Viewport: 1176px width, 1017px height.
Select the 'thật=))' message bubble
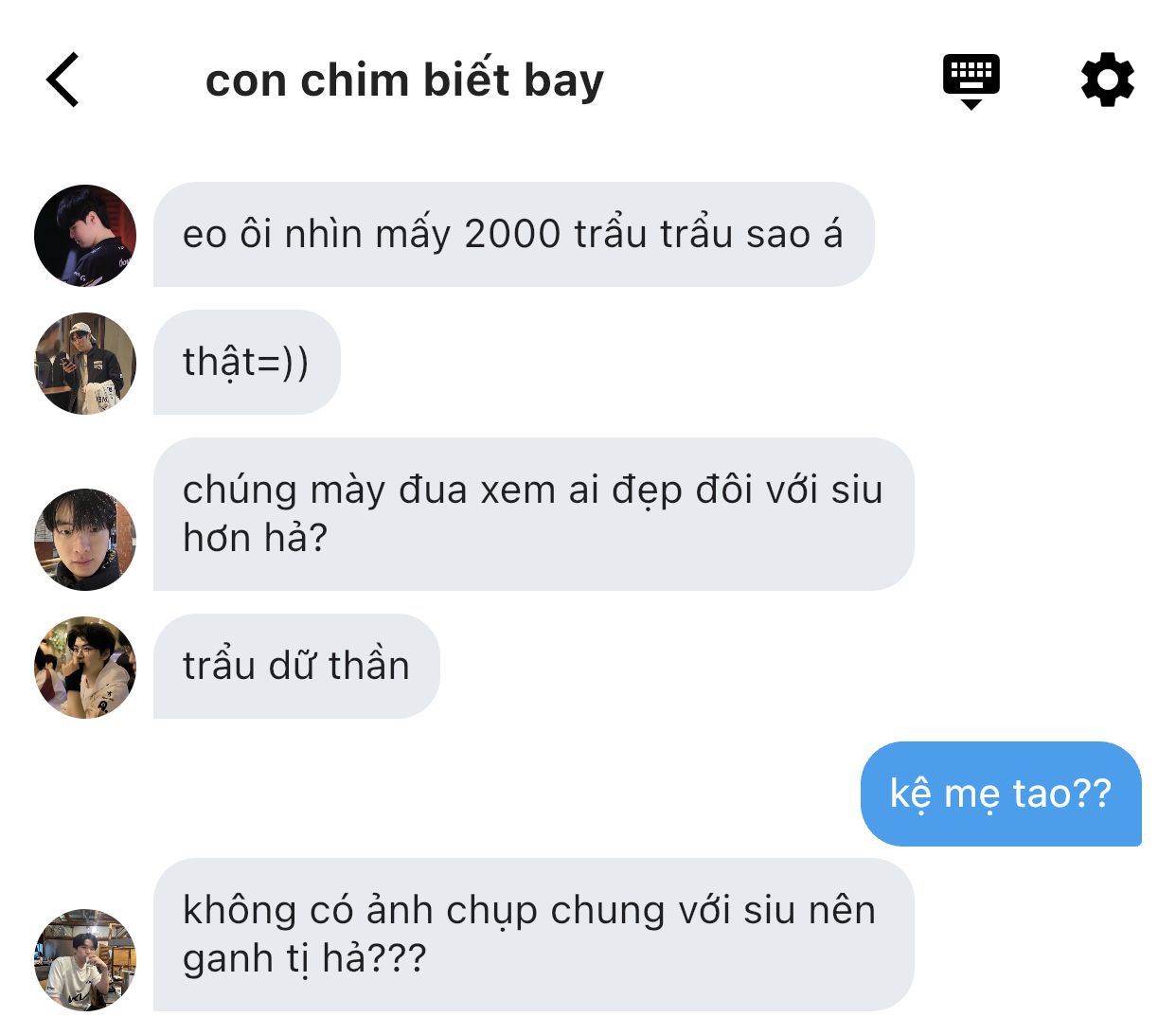[x=246, y=363]
